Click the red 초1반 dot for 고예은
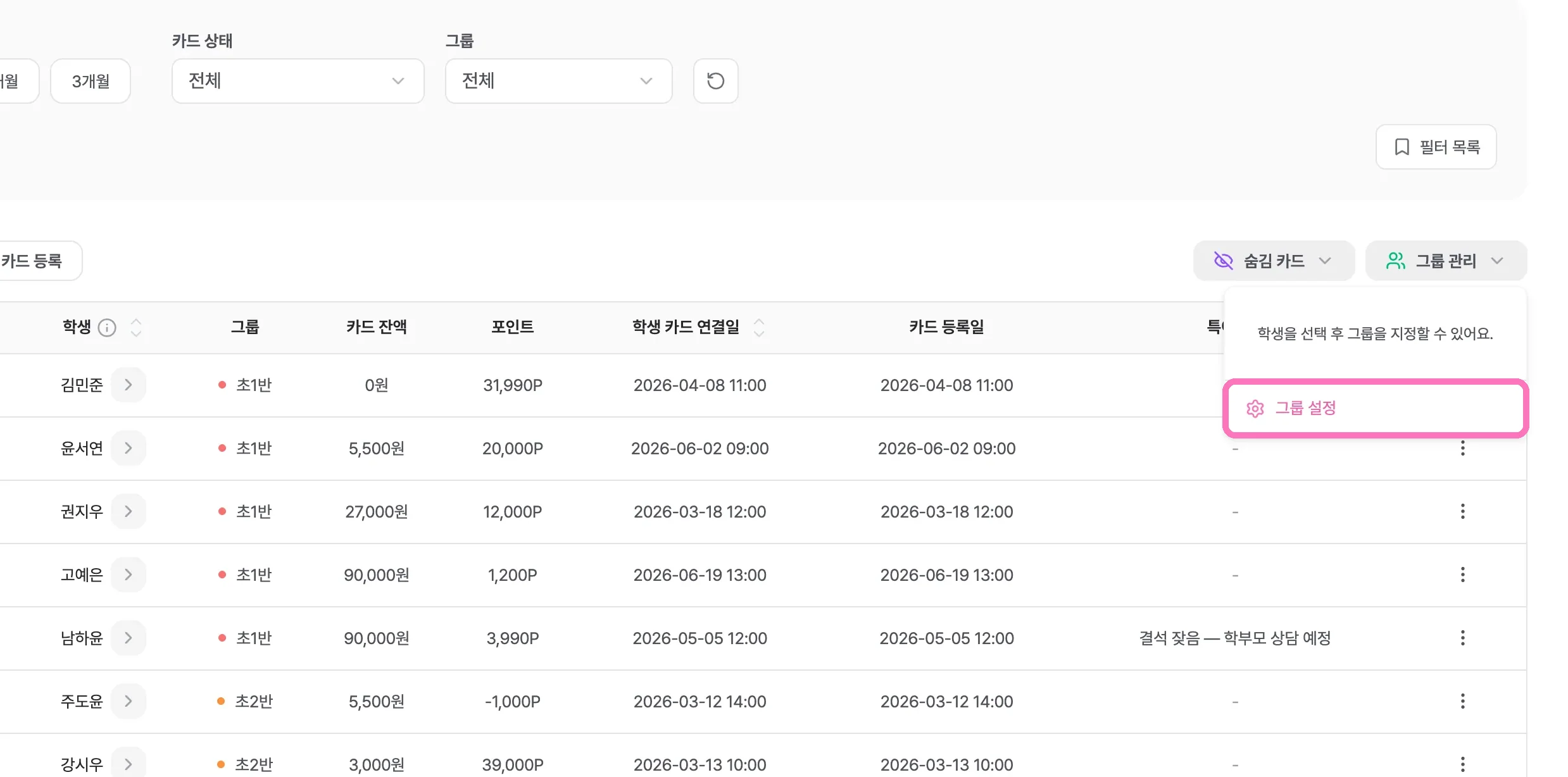Image resolution: width=1568 pixels, height=777 pixels. 222,575
